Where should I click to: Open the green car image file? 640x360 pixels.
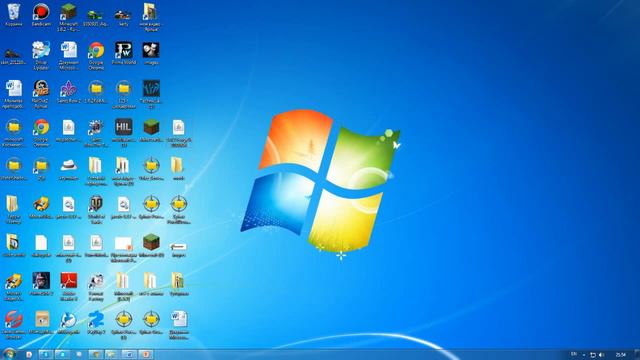click(x=96, y=15)
